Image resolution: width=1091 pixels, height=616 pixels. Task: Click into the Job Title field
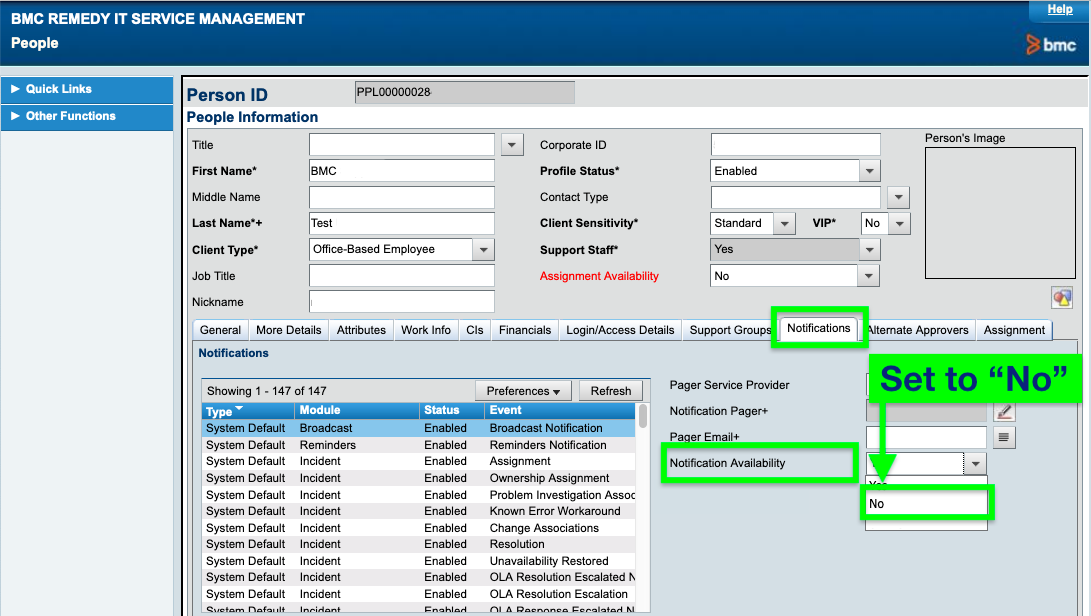pos(401,276)
